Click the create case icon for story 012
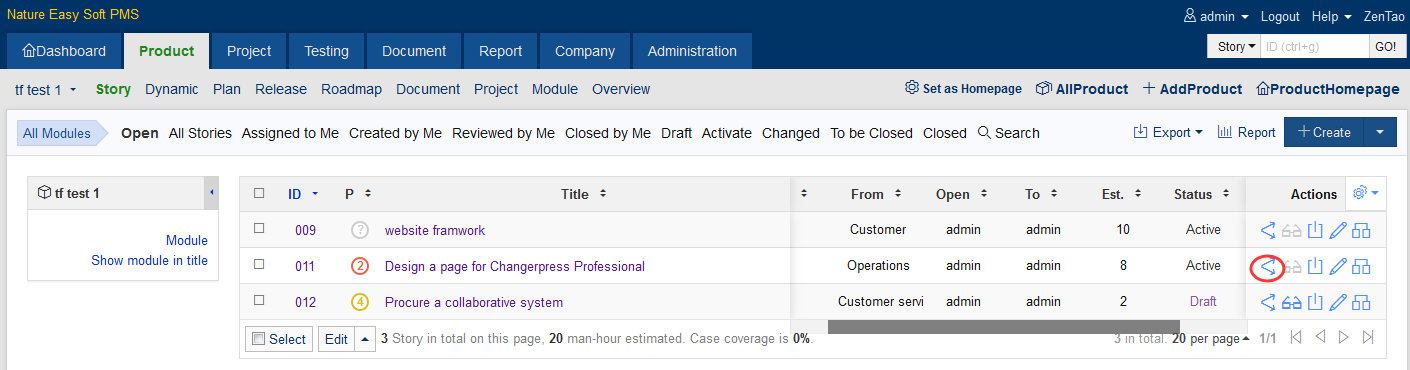The image size is (1410, 370). (1361, 303)
